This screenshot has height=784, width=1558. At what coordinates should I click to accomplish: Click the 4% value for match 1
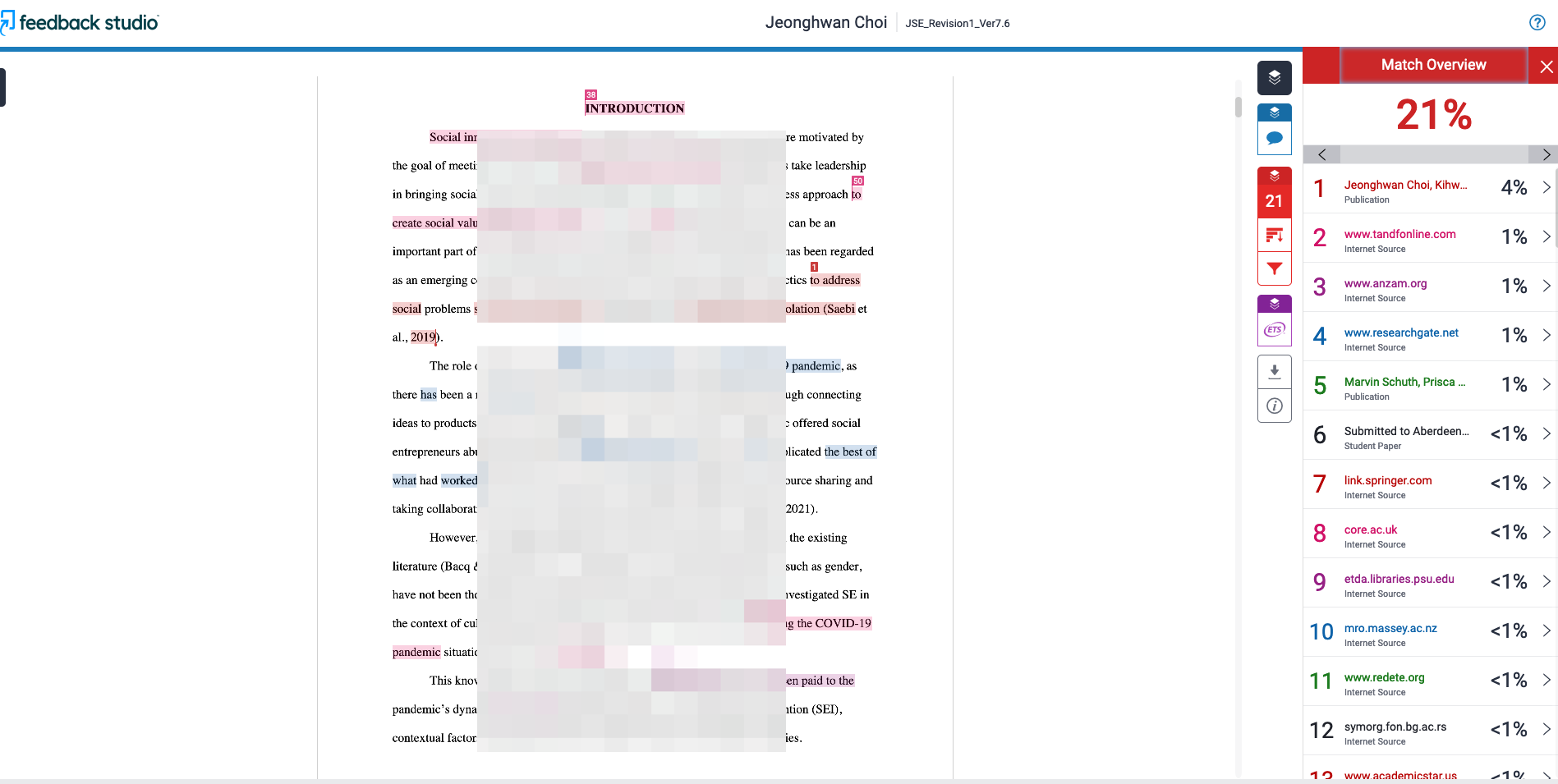[x=1514, y=187]
